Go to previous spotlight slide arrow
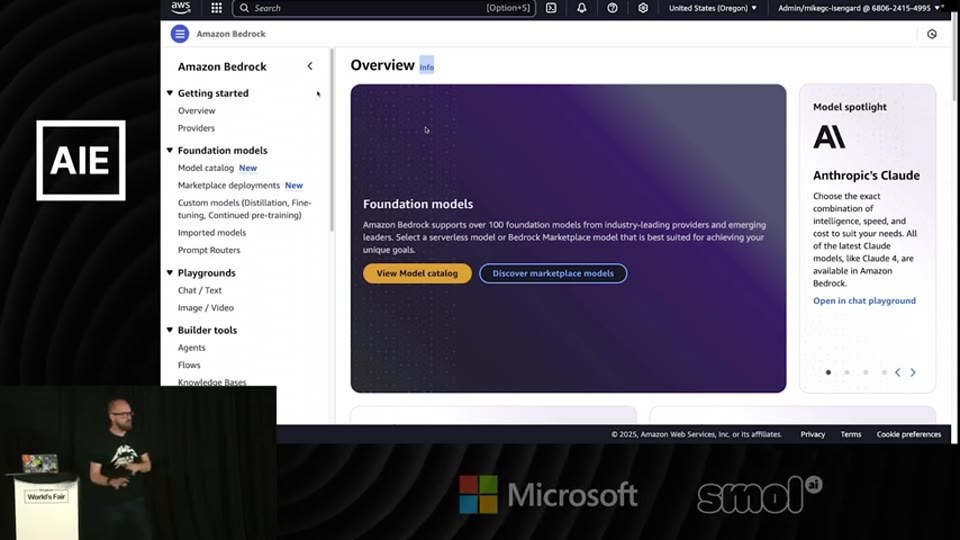Screen dimensions: 960x540 point(898,372)
